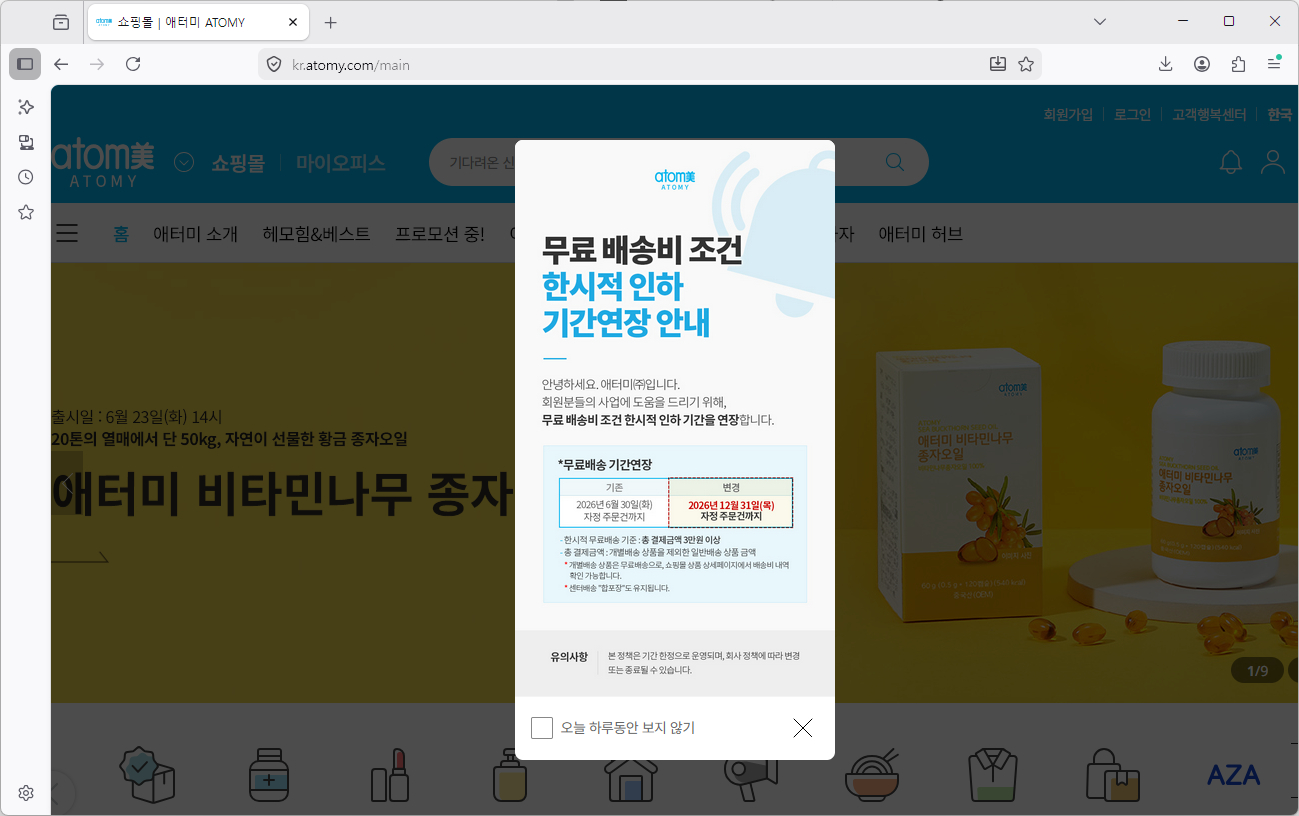Open the hamburger category menu
Screen dimensions: 1299x816
(x=67, y=234)
